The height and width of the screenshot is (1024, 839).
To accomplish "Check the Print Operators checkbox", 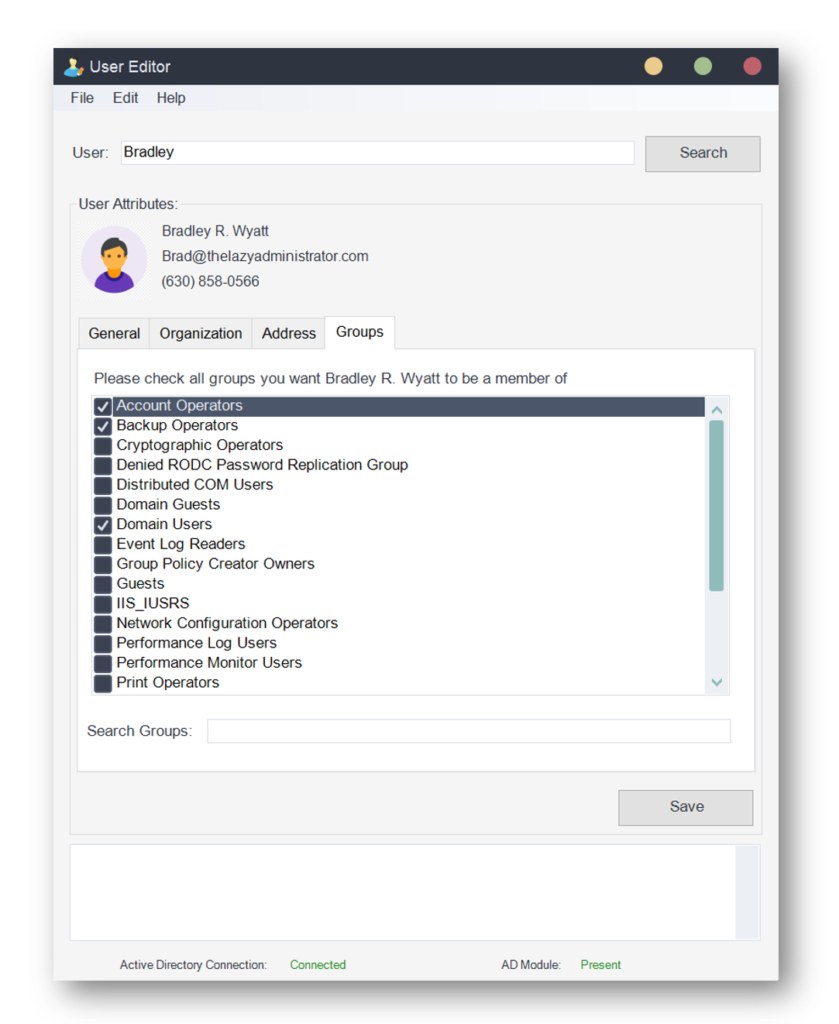I will click(103, 683).
